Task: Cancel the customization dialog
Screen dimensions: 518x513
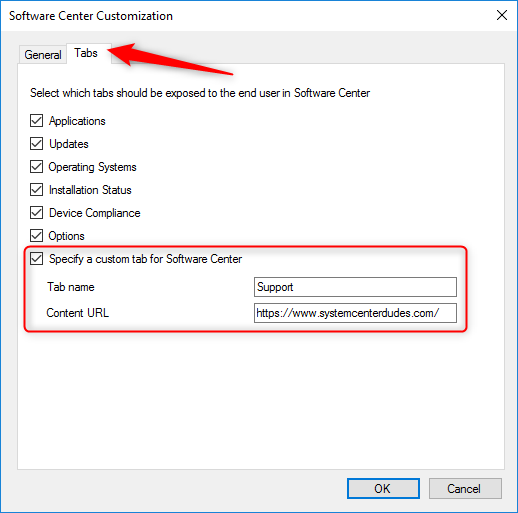Action: (x=465, y=489)
